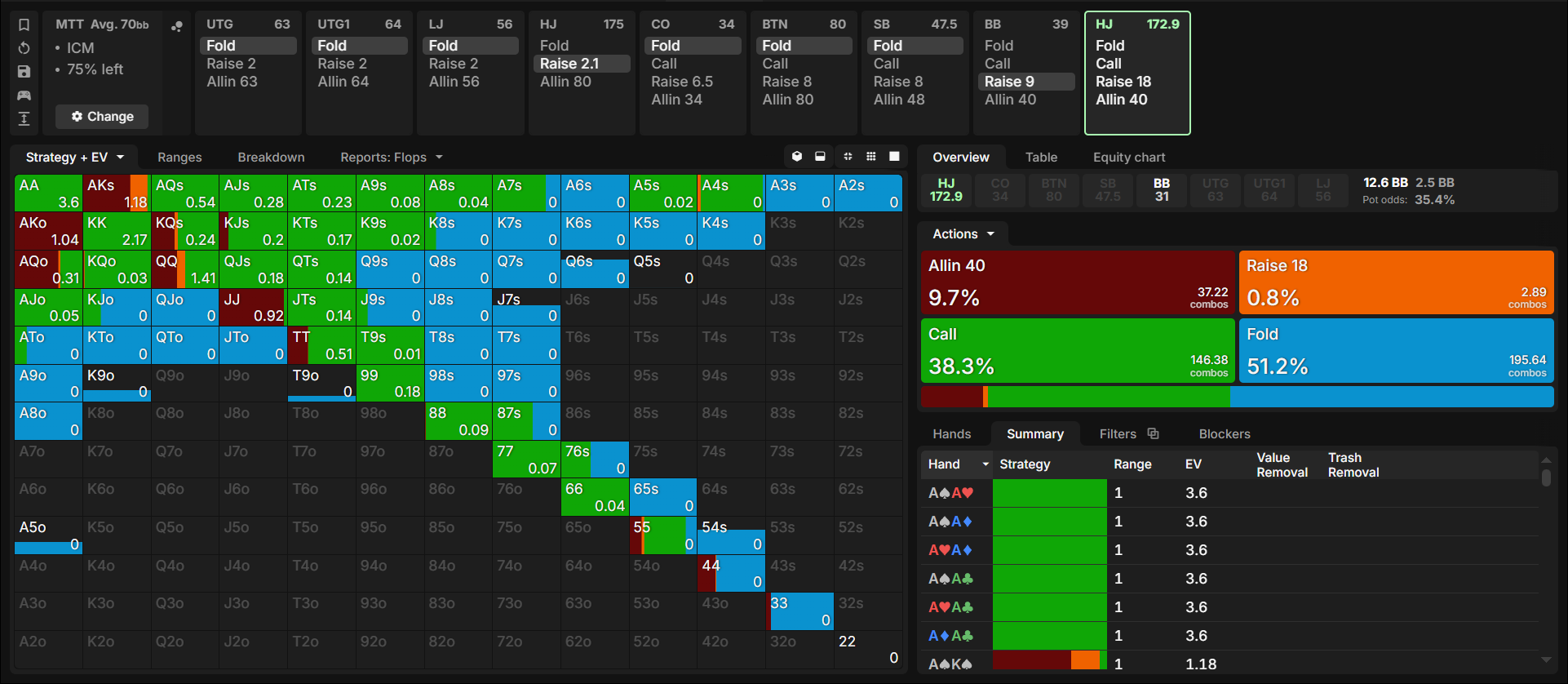Select the Overview tab
Viewport: 1568px width, 684px height.
click(961, 158)
